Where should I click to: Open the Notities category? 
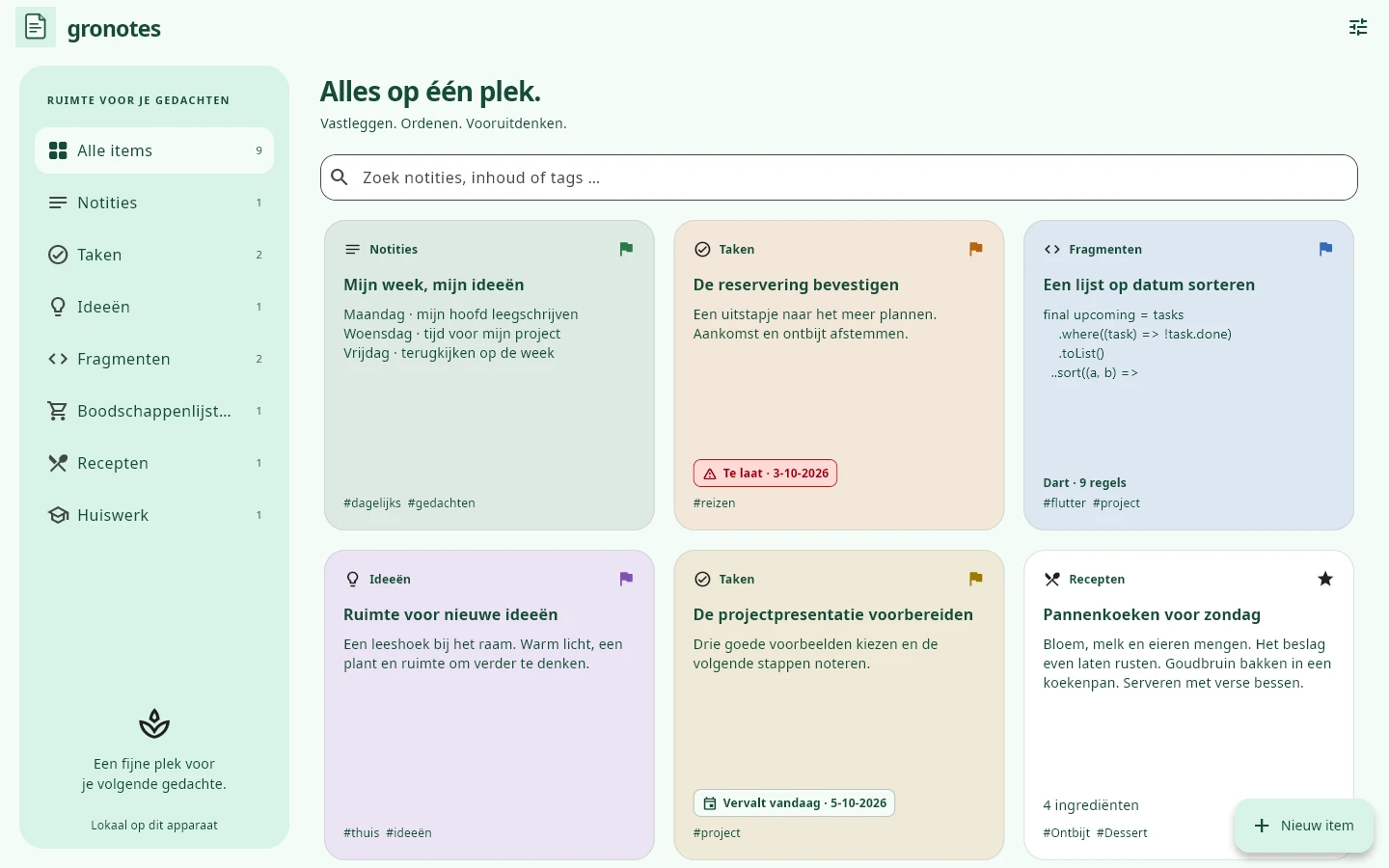click(x=154, y=203)
